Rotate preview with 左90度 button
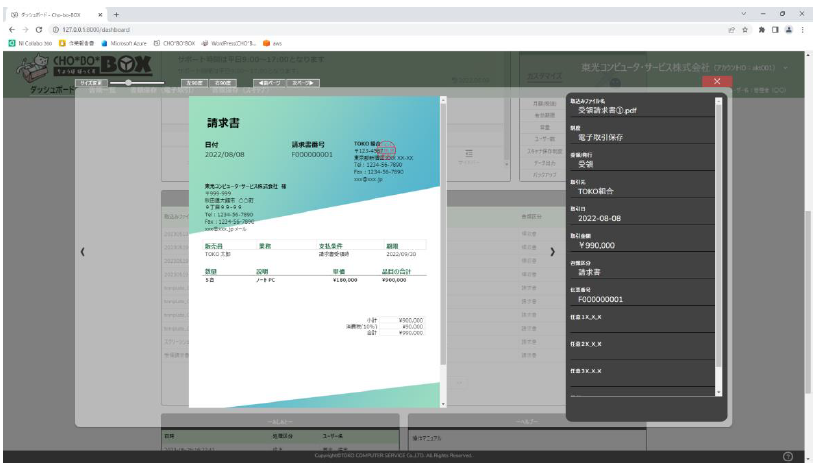Viewport: 815px width, 469px height. pos(194,82)
